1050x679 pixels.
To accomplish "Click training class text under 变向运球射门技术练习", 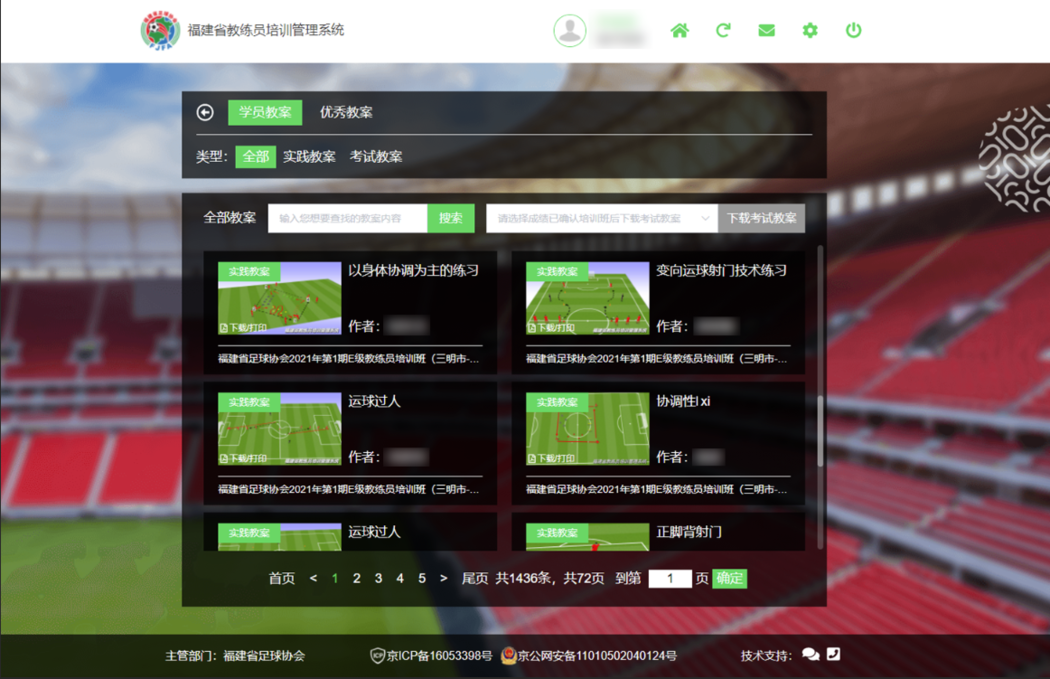I will [657, 359].
